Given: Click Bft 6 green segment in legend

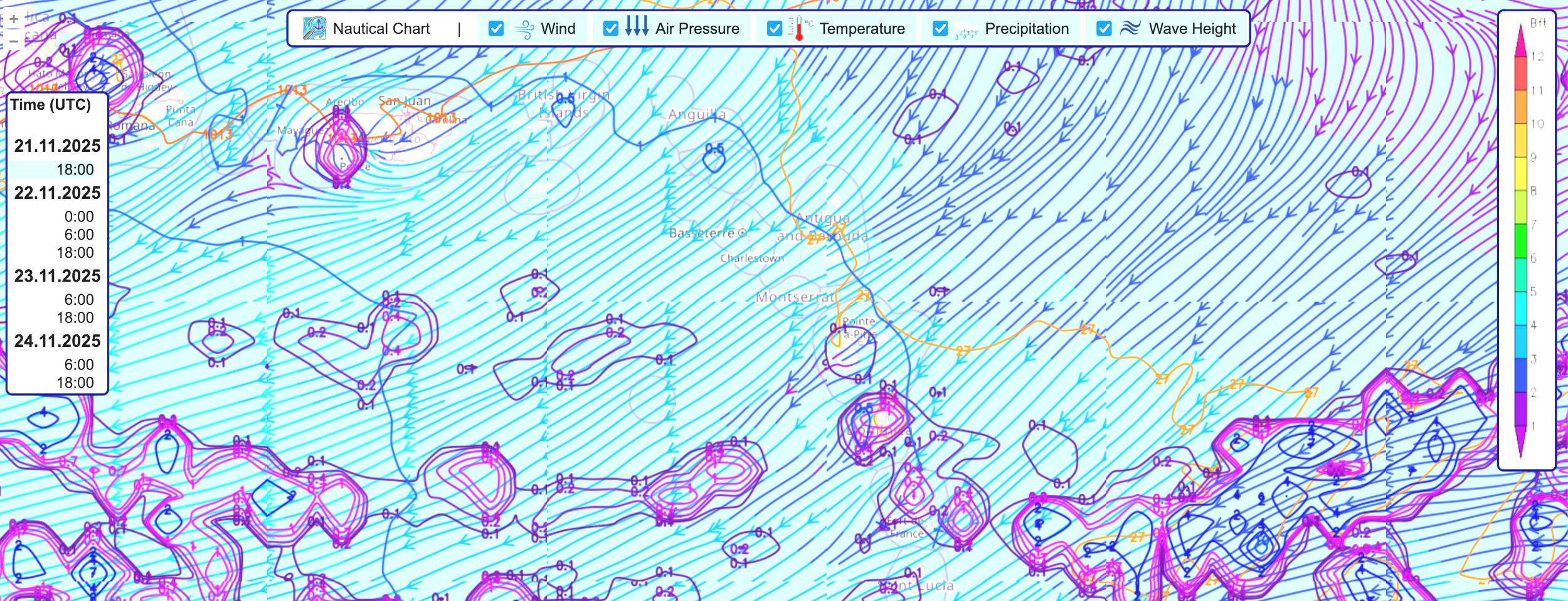Looking at the screenshot, I should (x=1521, y=241).
